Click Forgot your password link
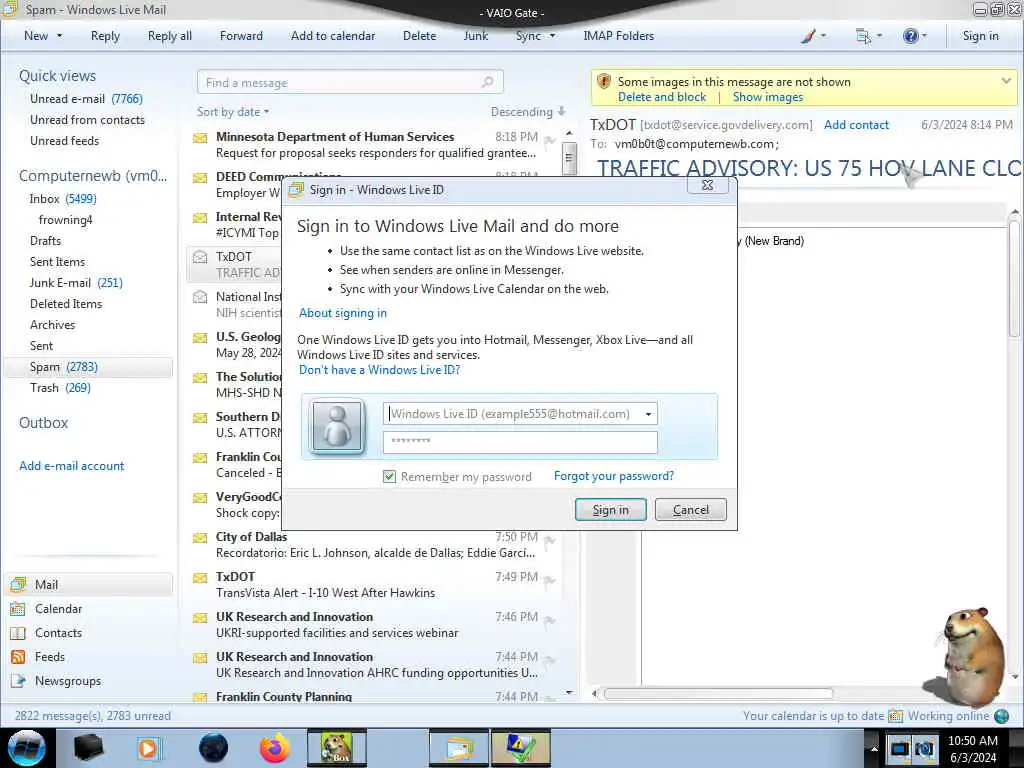The height and width of the screenshot is (768, 1024). (614, 476)
